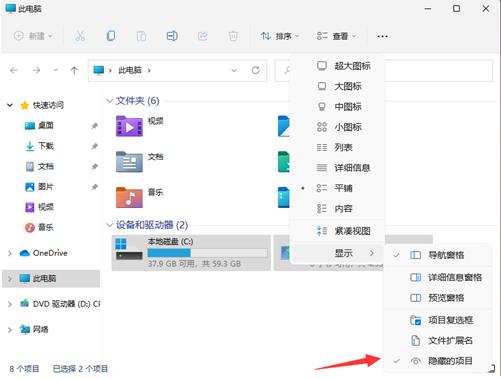Click the Paste clipboard icon
Viewport: 501px width, 379px height.
point(141,36)
